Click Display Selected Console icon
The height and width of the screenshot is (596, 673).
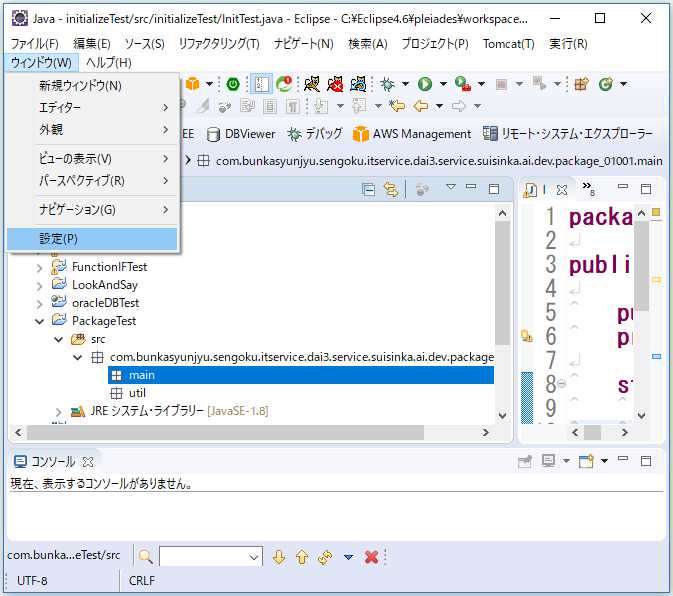click(x=549, y=461)
